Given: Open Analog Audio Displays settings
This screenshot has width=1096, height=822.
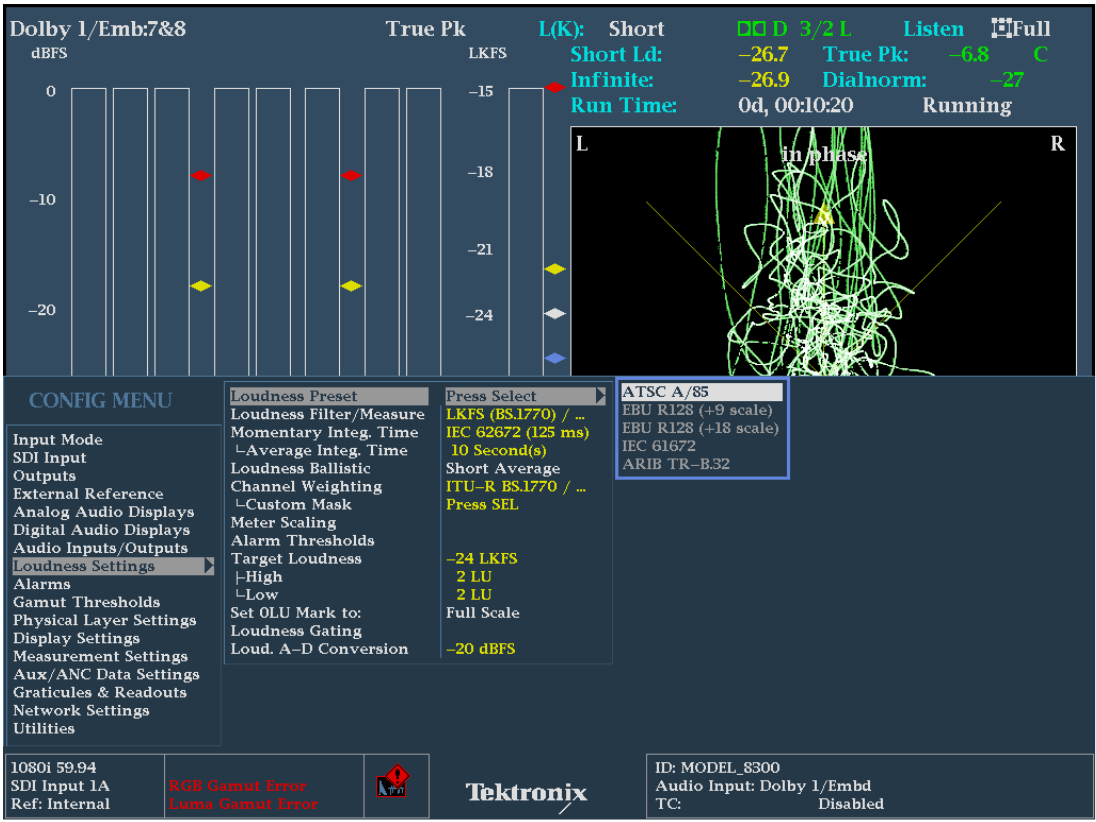Looking at the screenshot, I should click(103, 512).
